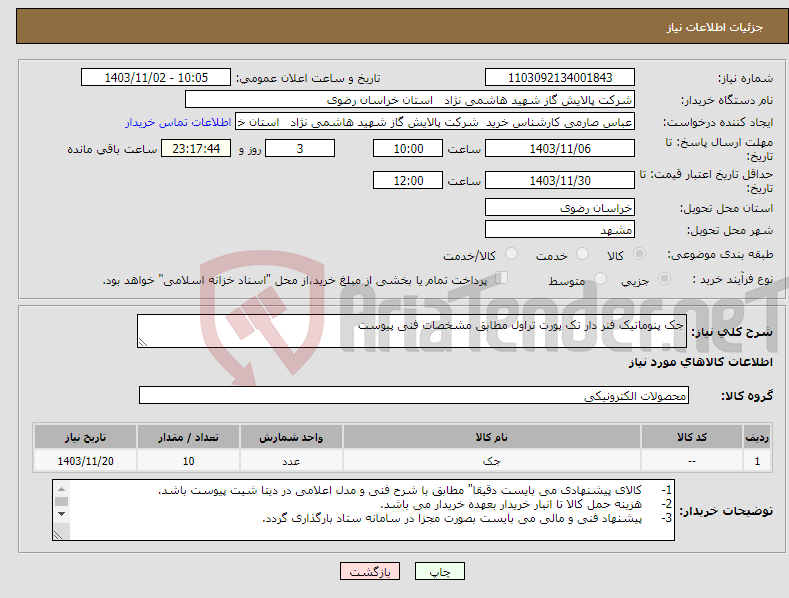Click the delivery province field خراسان رضوی
This screenshot has width=789, height=598.
click(x=560, y=207)
